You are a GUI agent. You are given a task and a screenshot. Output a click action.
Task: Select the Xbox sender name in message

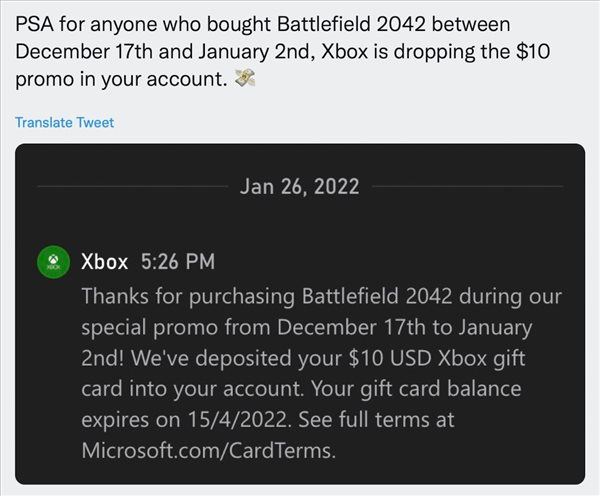point(104,262)
